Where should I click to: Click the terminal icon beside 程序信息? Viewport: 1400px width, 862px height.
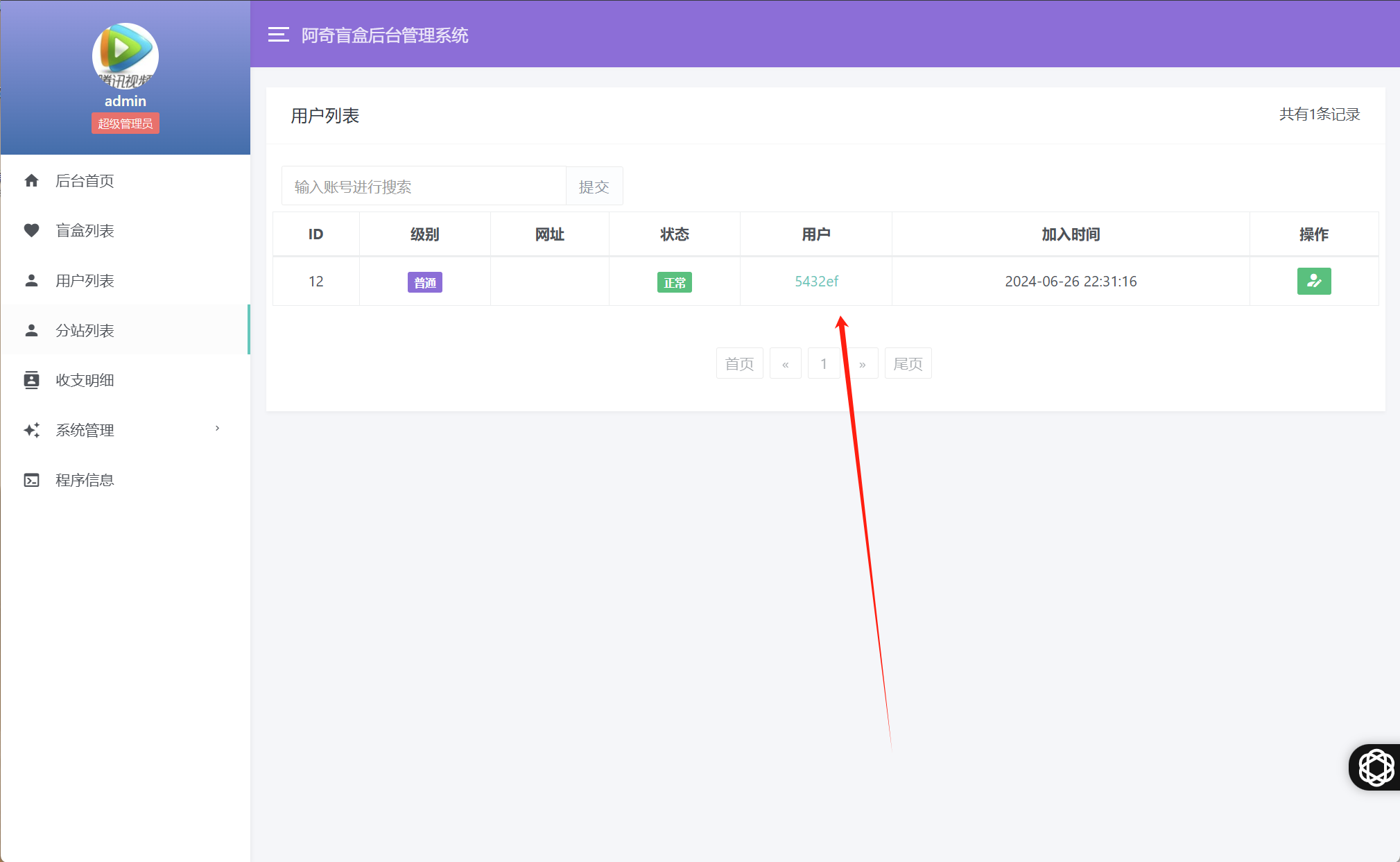point(31,480)
